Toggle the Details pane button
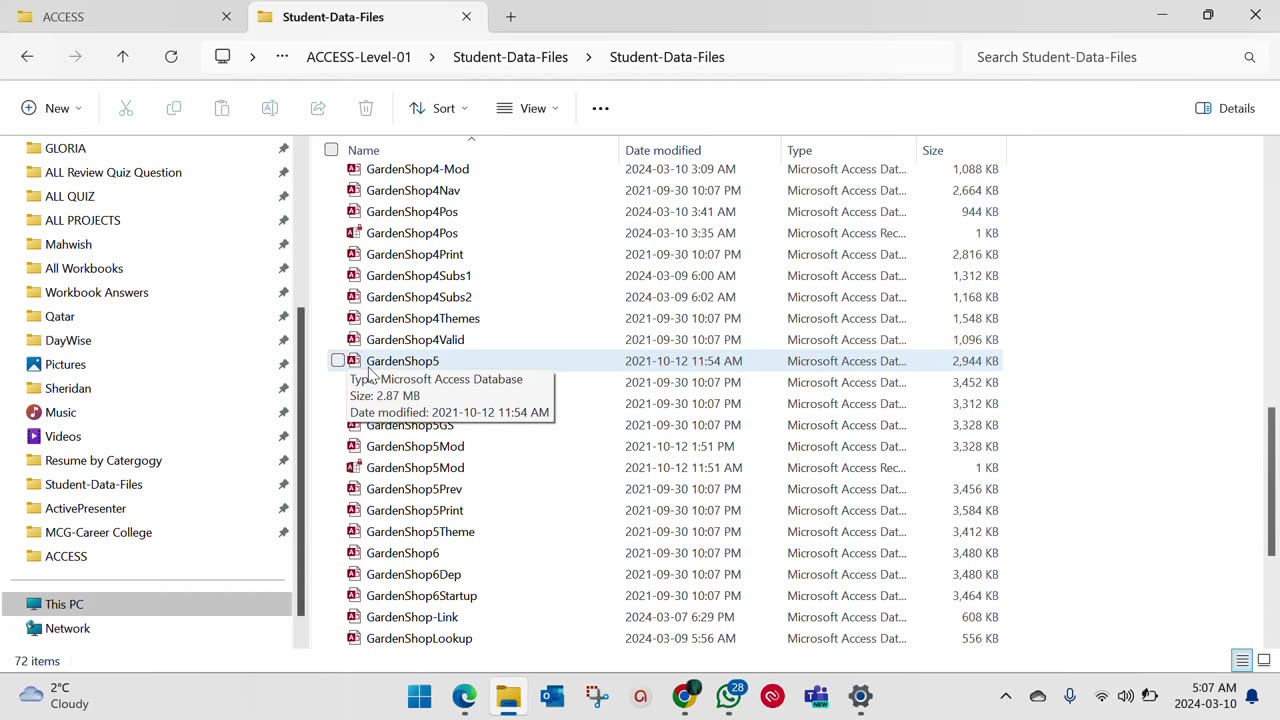 (x=1225, y=108)
